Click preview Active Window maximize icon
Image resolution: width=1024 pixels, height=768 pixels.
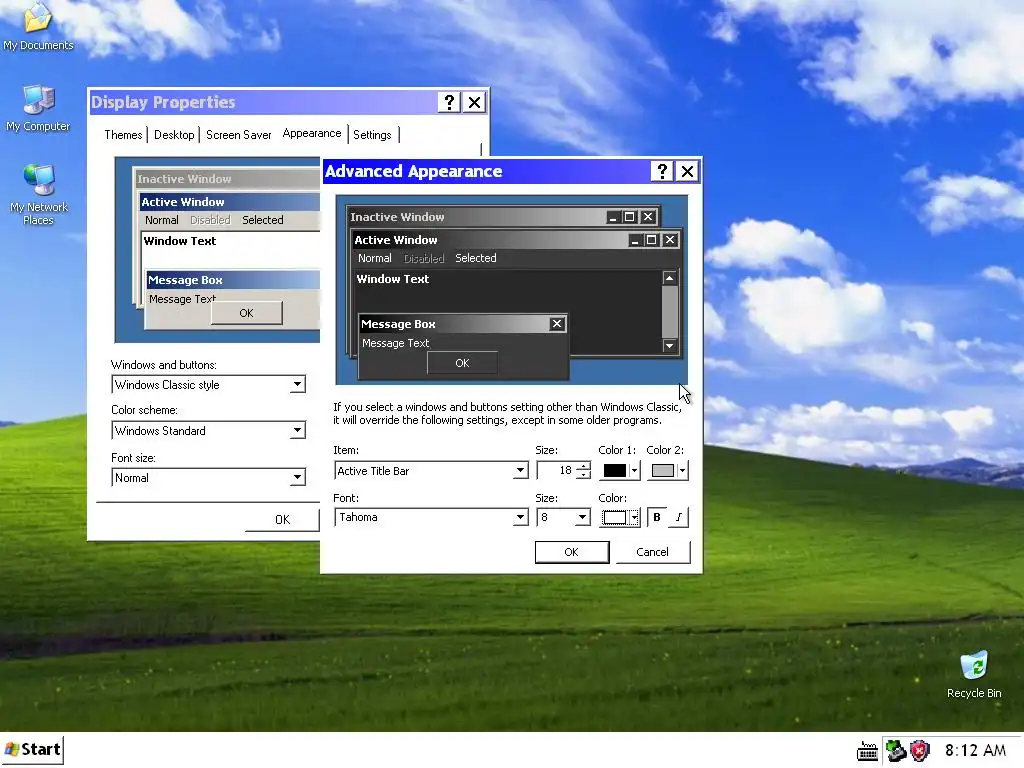(651, 240)
